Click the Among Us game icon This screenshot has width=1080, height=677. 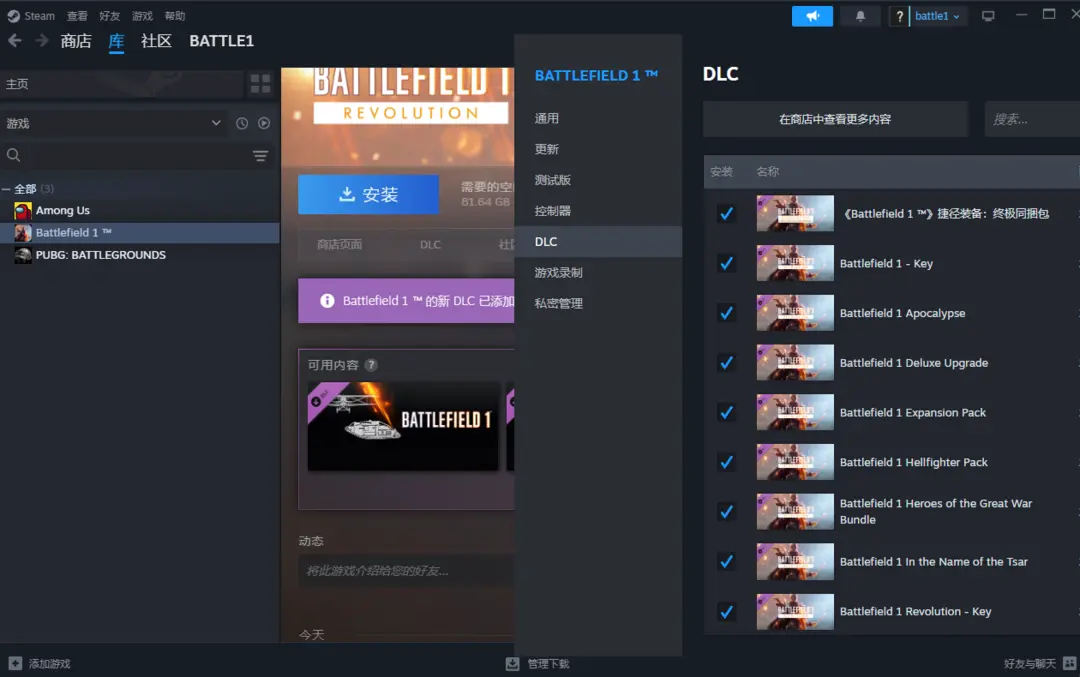click(23, 211)
